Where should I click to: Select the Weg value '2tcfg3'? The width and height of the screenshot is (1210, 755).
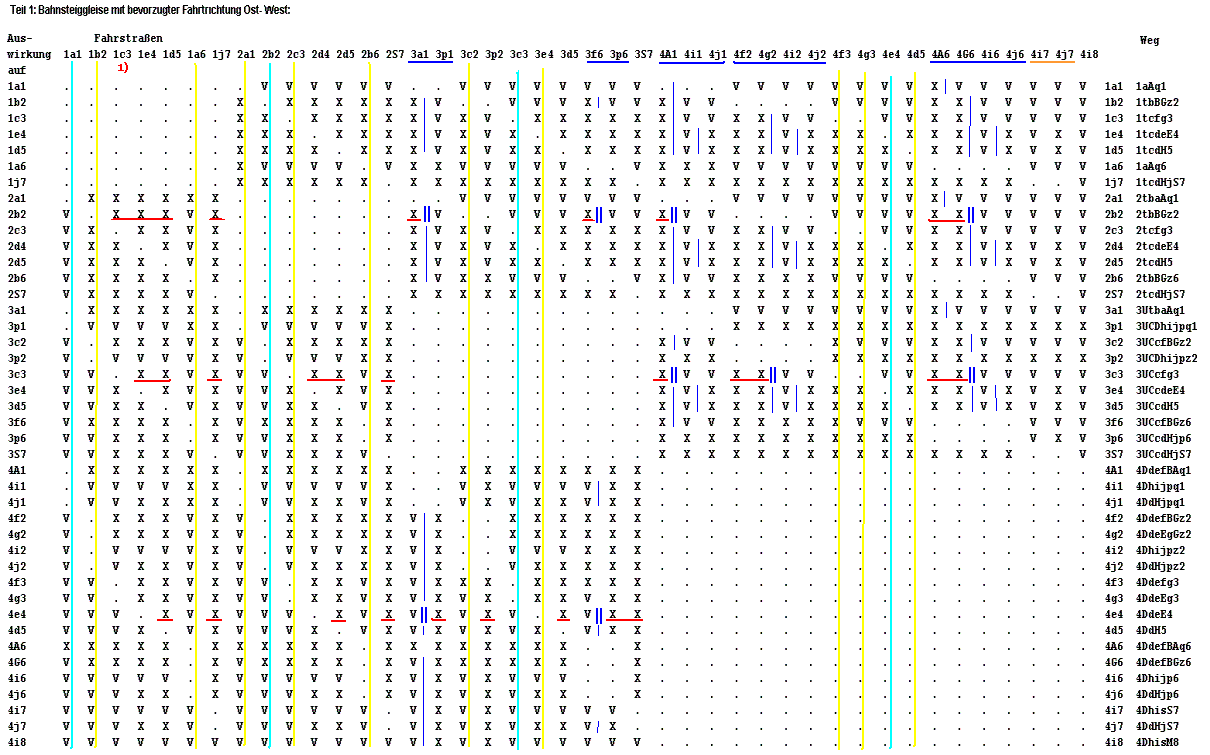[1154, 231]
